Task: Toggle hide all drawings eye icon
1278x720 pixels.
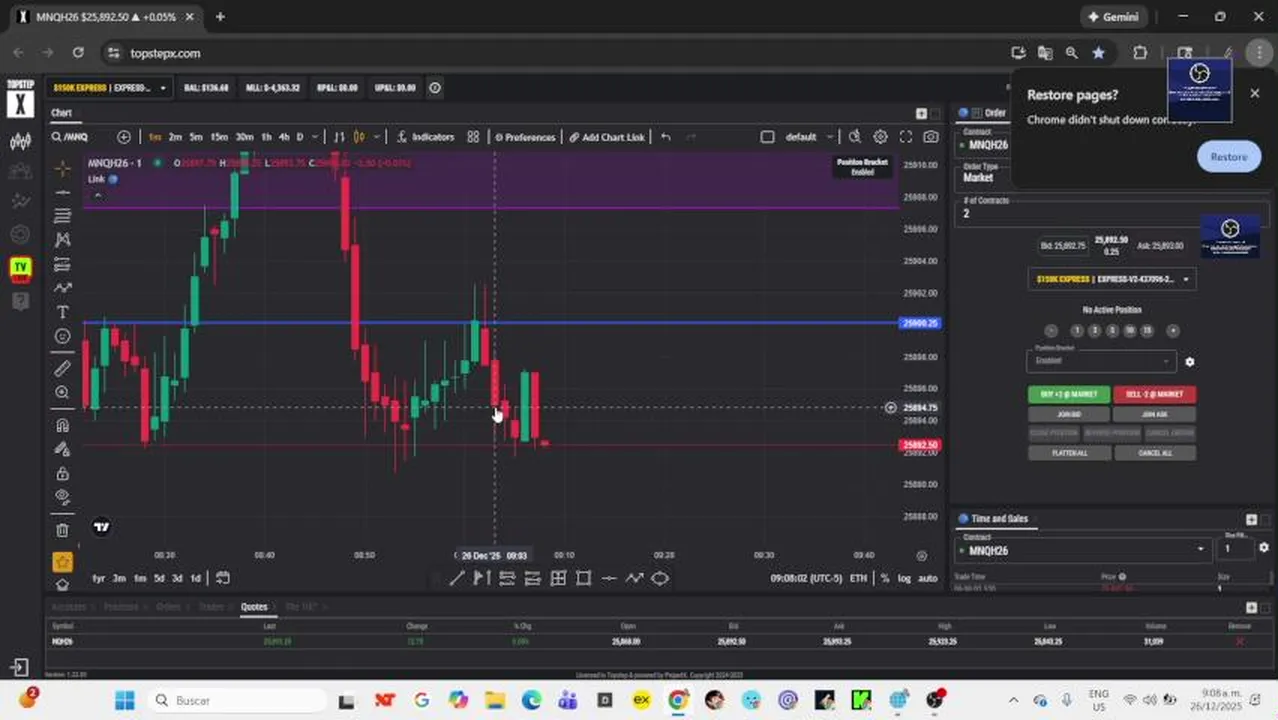Action: click(62, 497)
